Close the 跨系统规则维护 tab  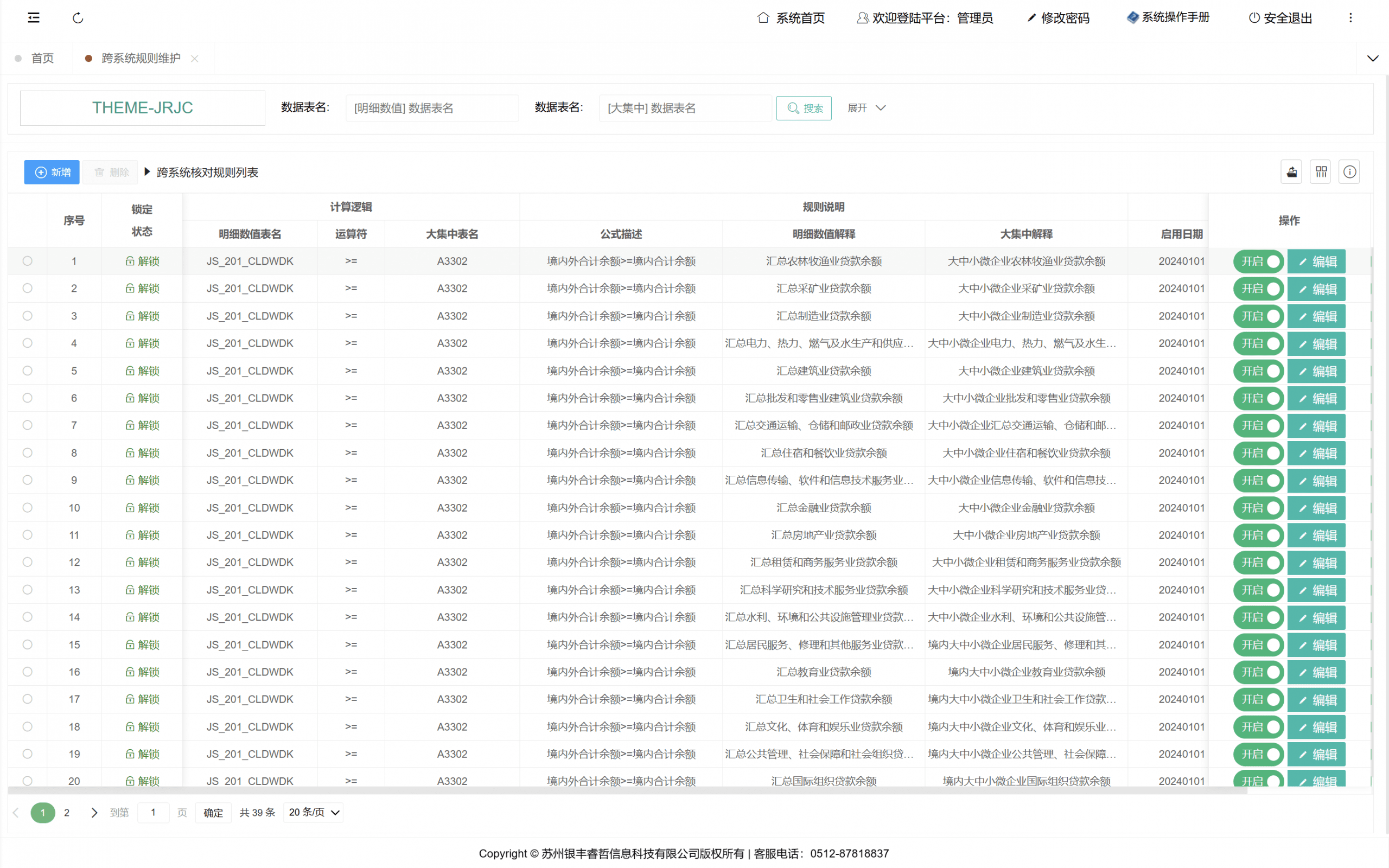(195, 59)
